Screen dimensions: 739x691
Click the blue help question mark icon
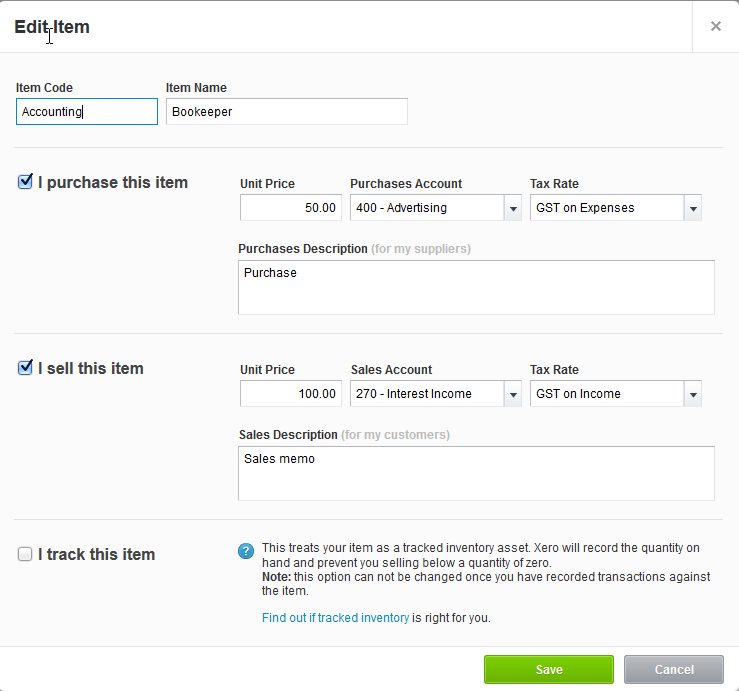246,551
